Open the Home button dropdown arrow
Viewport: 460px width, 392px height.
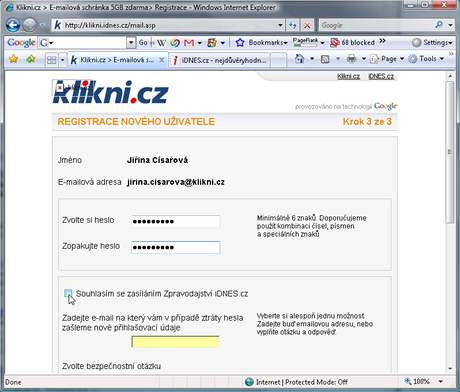click(x=312, y=59)
